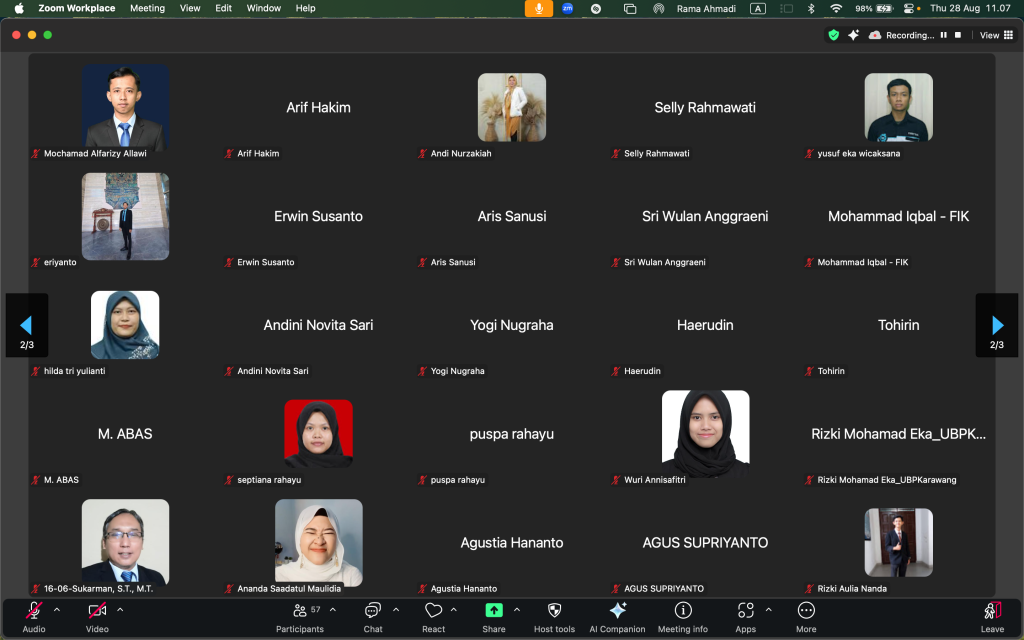This screenshot has height=640, width=1024.
Task: Open the Meeting menu in menu bar
Action: [147, 8]
